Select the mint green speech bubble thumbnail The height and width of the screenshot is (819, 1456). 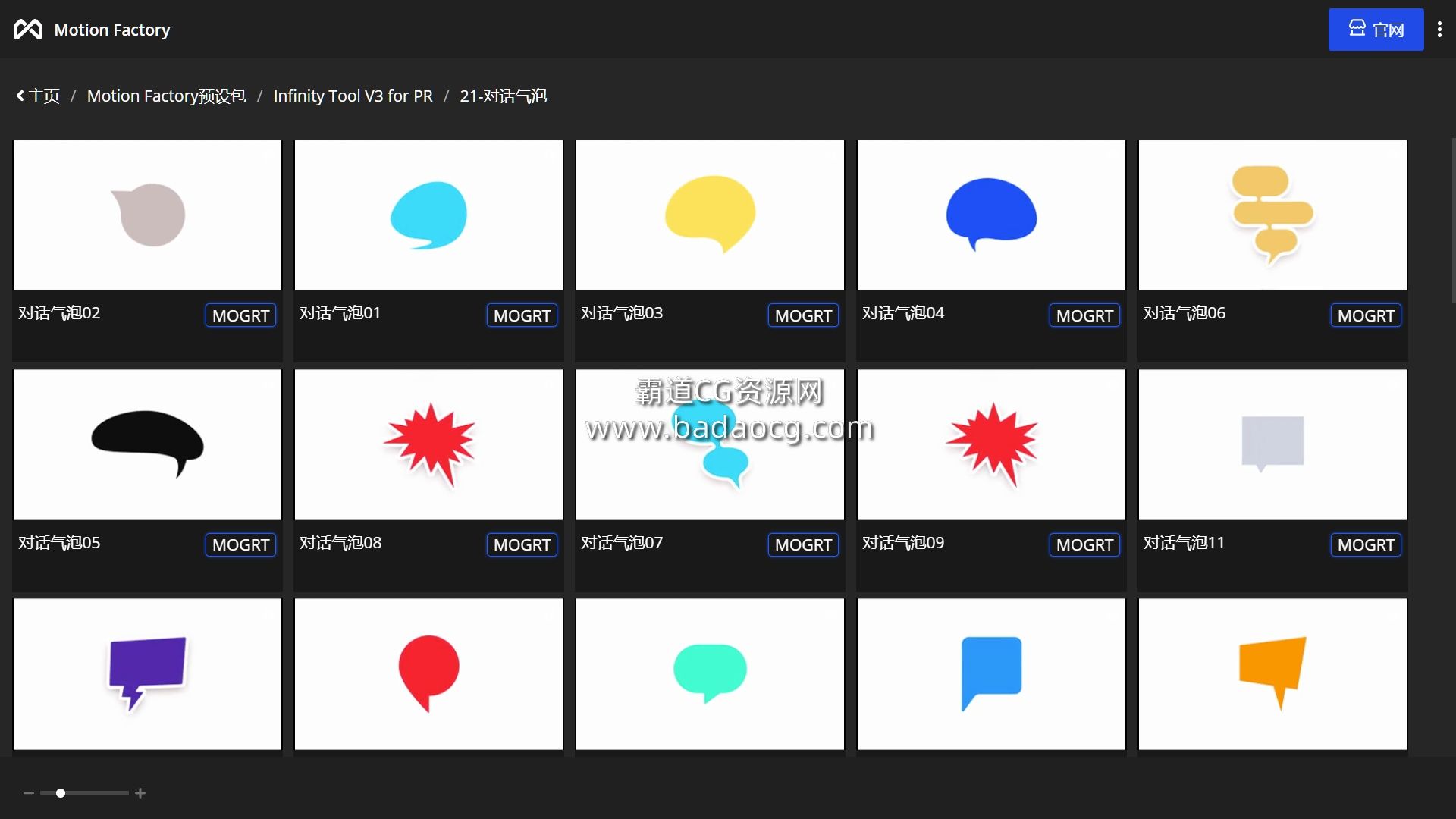710,674
